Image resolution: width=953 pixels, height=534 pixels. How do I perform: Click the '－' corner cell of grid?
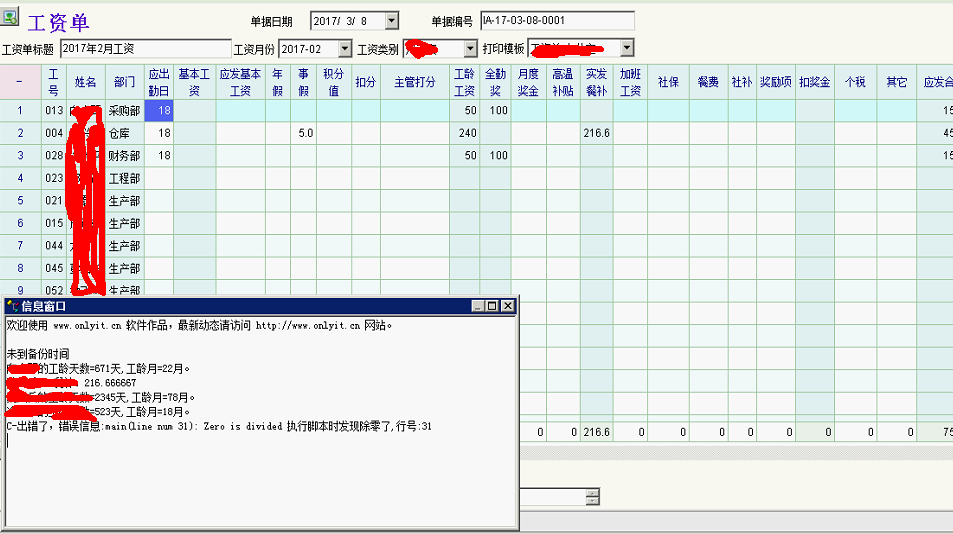click(x=20, y=82)
